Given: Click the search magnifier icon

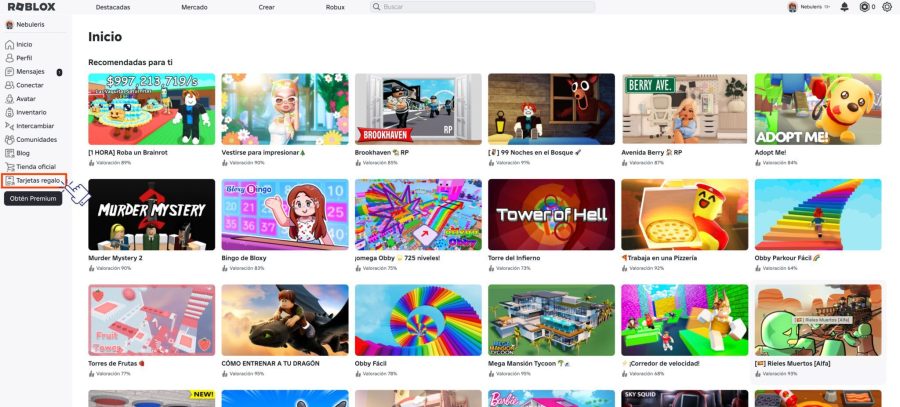Looking at the screenshot, I should click(377, 7).
